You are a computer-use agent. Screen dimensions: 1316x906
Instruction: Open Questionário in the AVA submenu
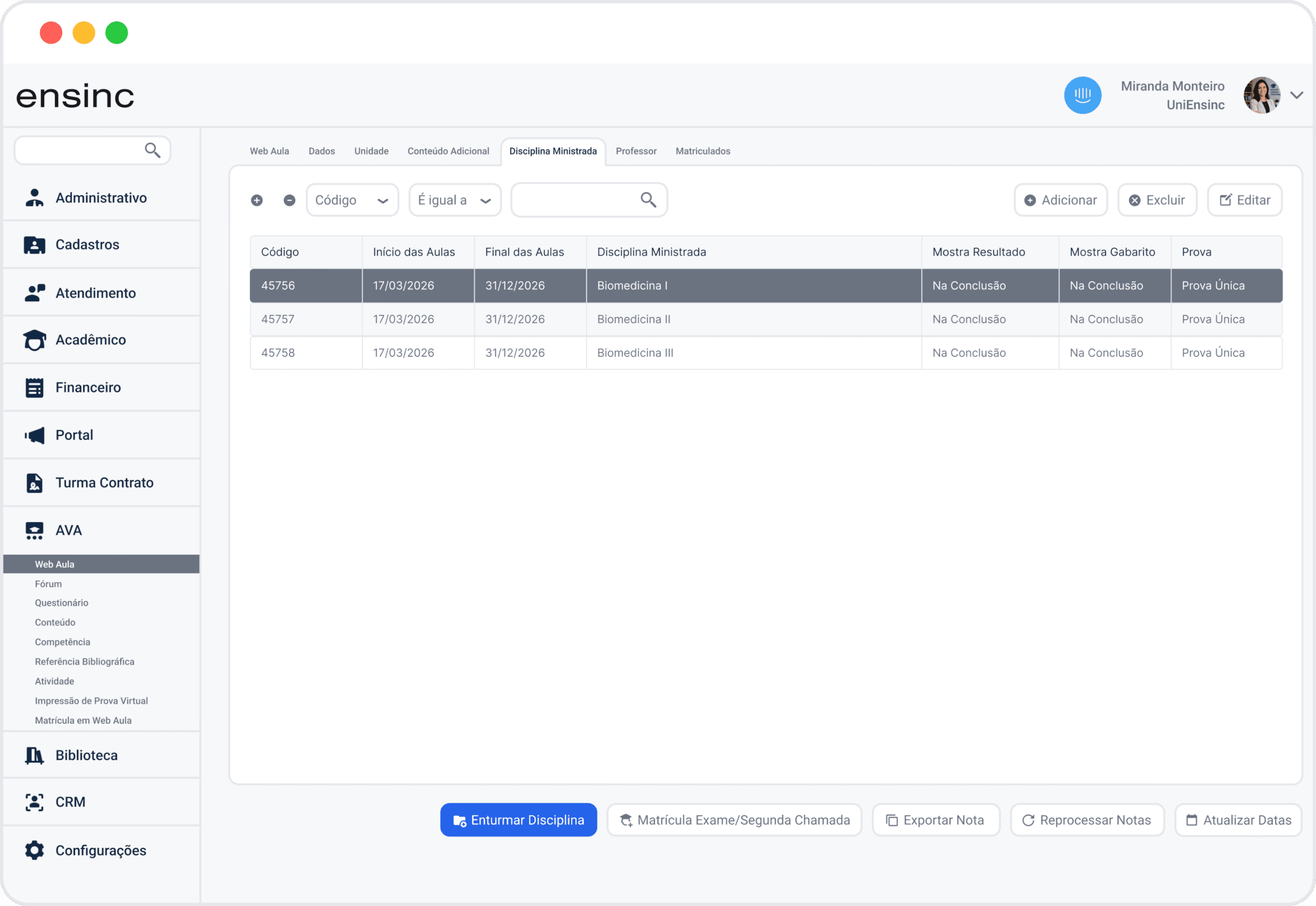point(61,603)
